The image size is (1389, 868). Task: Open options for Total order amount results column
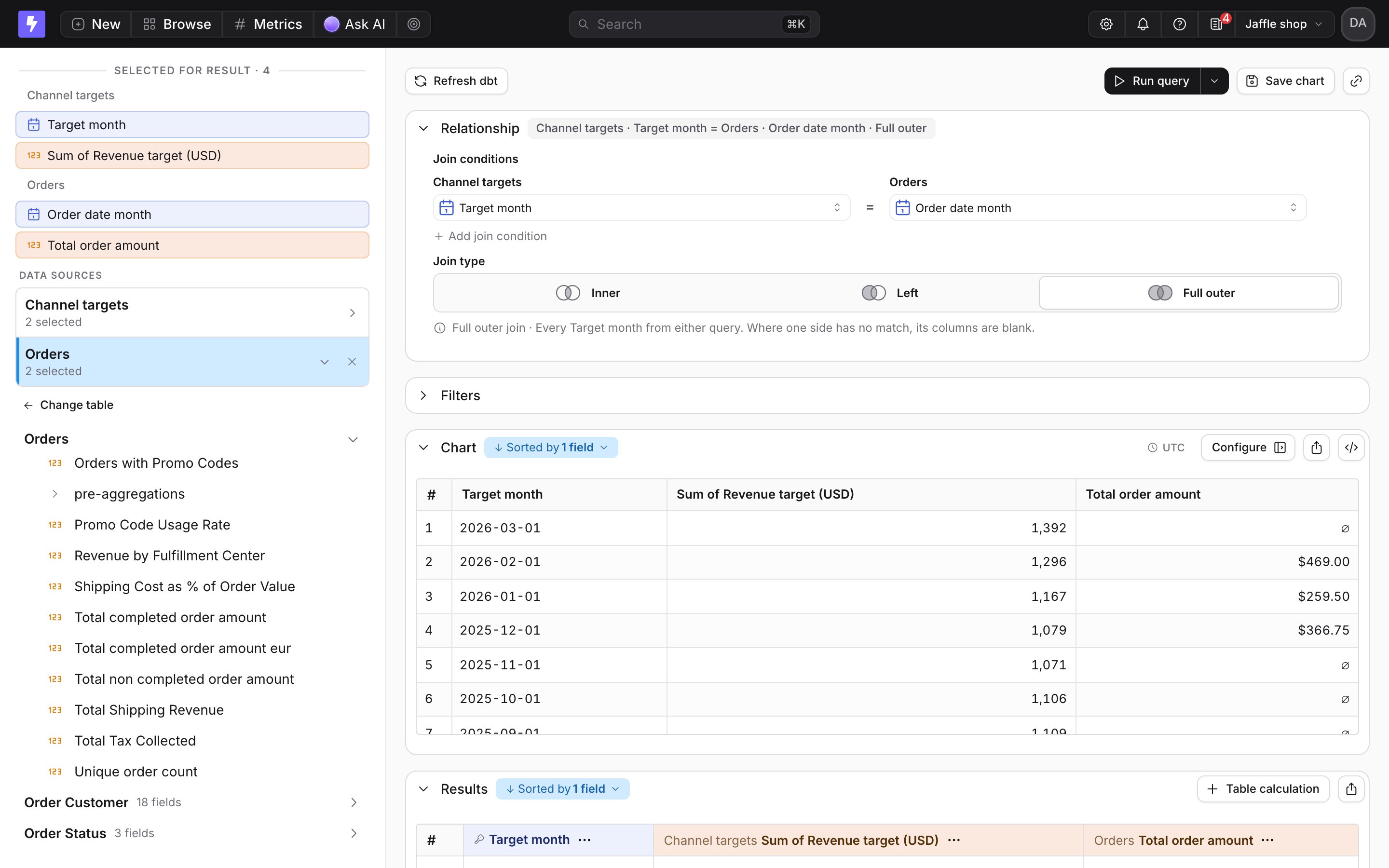click(x=1267, y=840)
